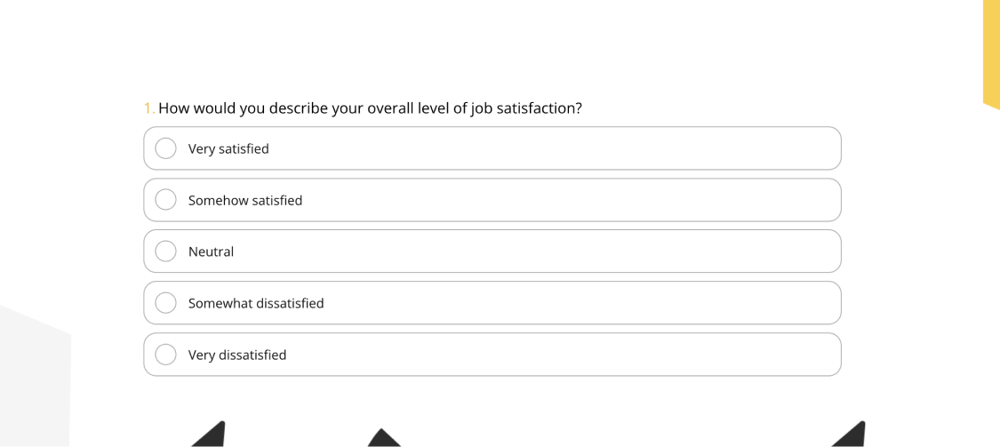The width and height of the screenshot is (1000, 447).
Task: Click the dark triangle shape at bottom right
Action: pyautogui.click(x=852, y=436)
